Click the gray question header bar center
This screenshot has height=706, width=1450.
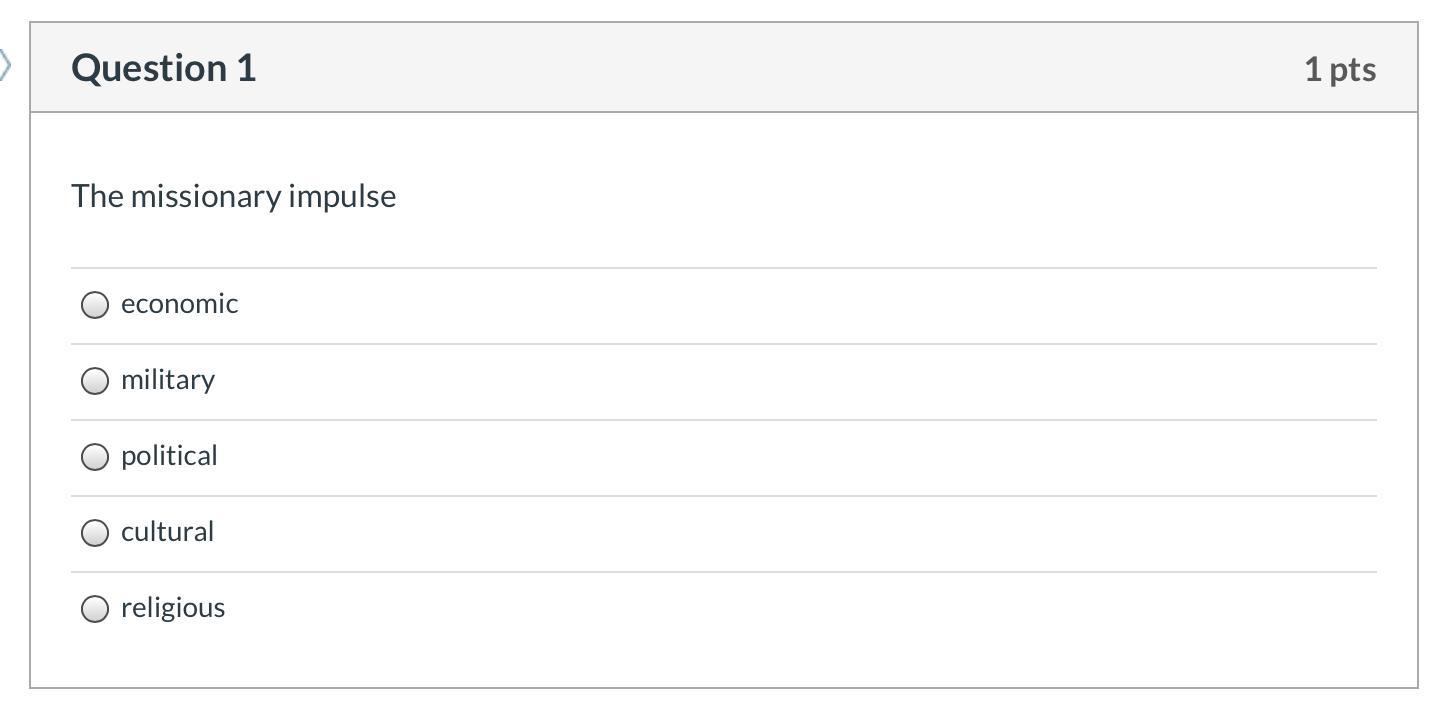point(724,68)
